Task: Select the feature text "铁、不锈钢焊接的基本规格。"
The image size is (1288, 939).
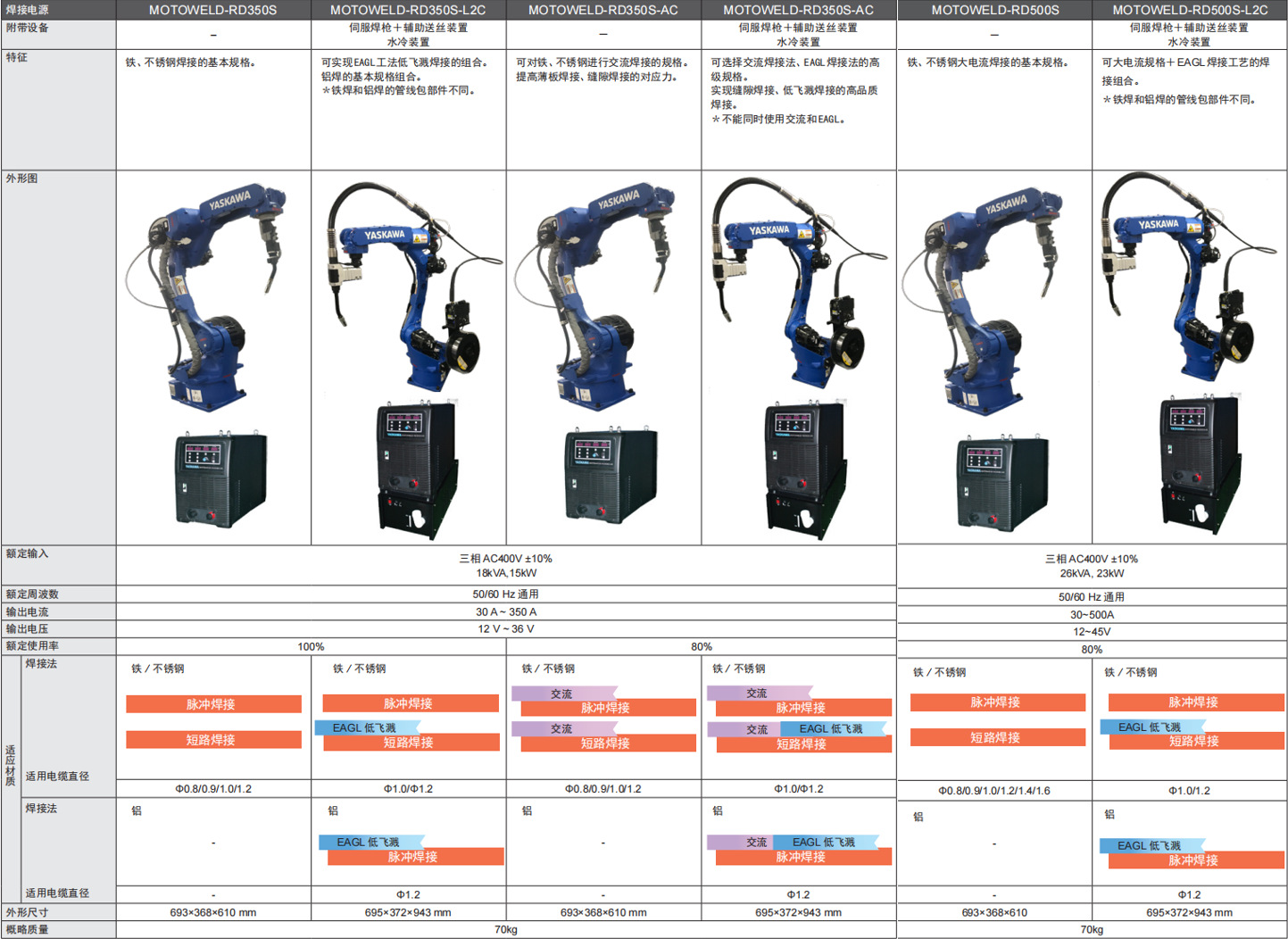Action: [x=191, y=62]
